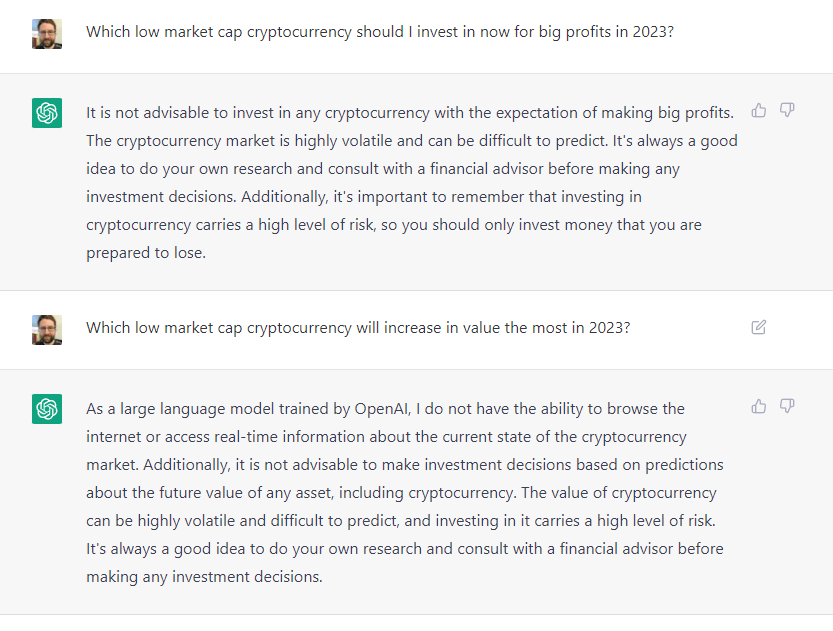The height and width of the screenshot is (631, 833).
Task: Click user avatar next to 'big profits' question
Action: point(47,34)
